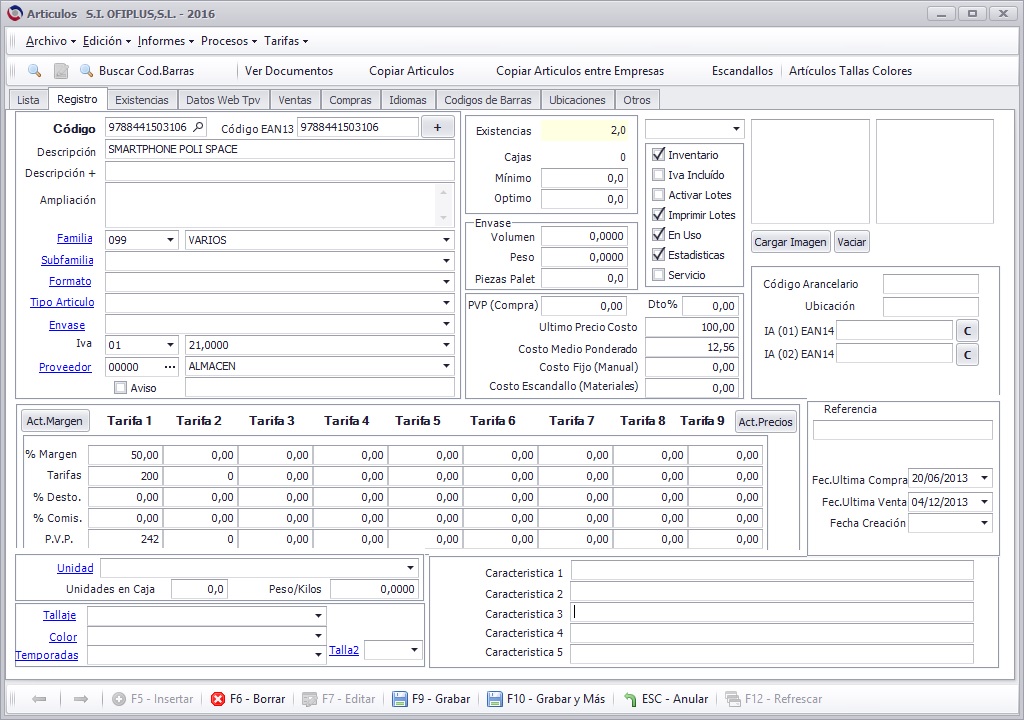Switch to the Existencias tab
Viewport: 1024px width, 720px height.
(x=142, y=100)
